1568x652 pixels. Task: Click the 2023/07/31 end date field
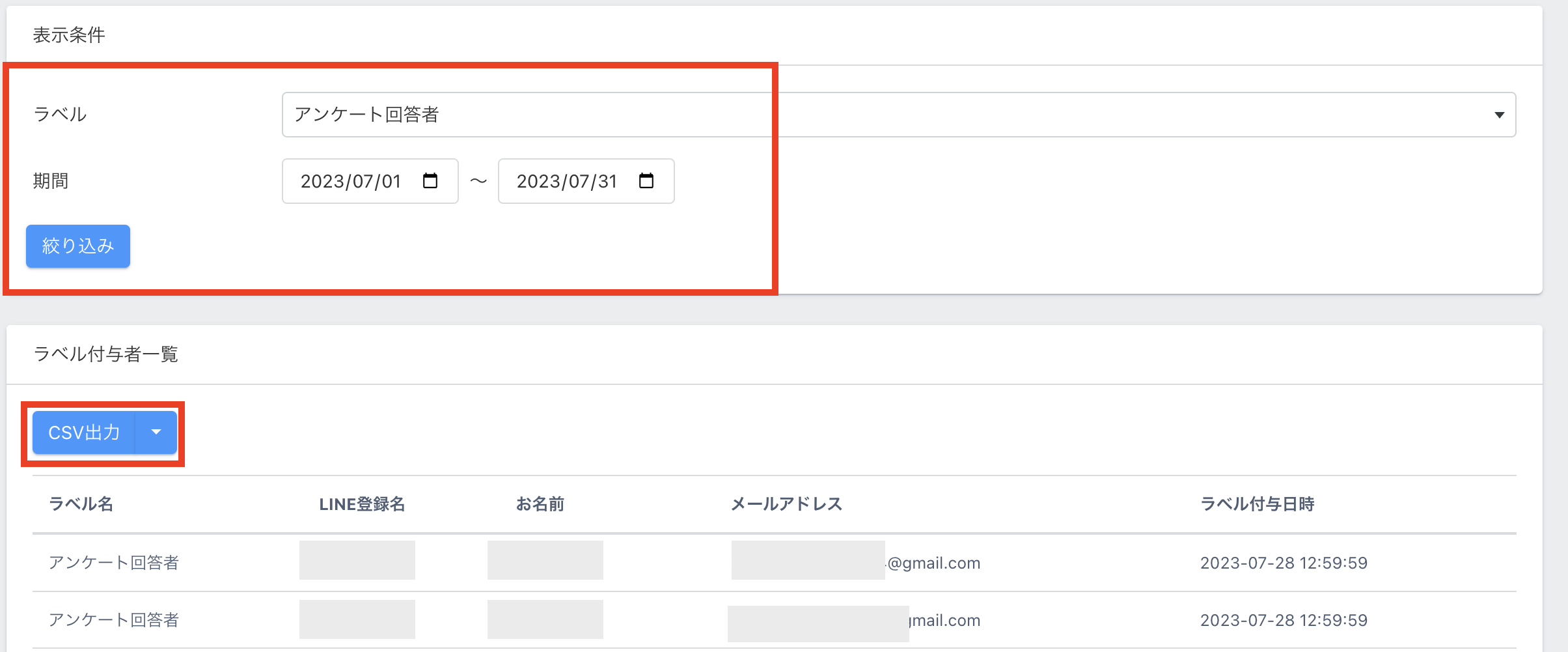tap(567, 181)
